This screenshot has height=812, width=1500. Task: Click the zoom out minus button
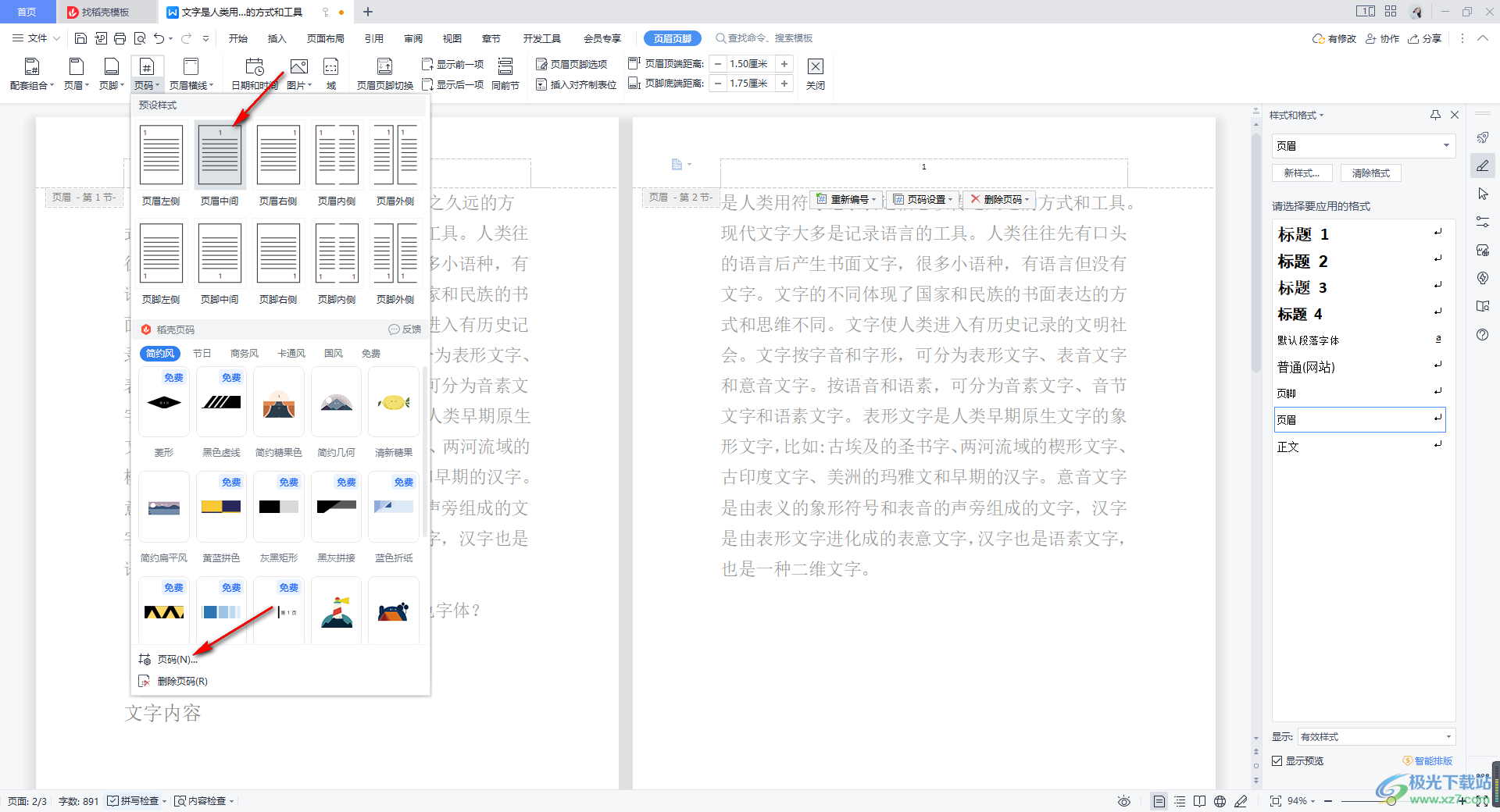[x=1328, y=801]
